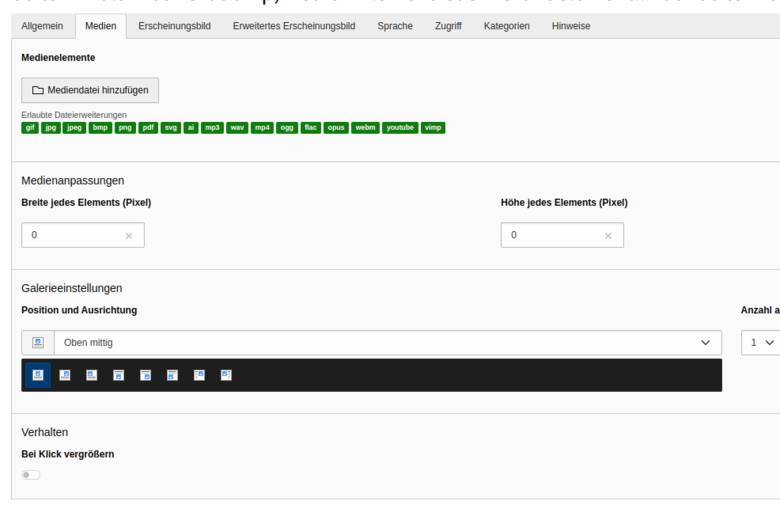
Task: Select the top left image position icon
Action: 92,375
